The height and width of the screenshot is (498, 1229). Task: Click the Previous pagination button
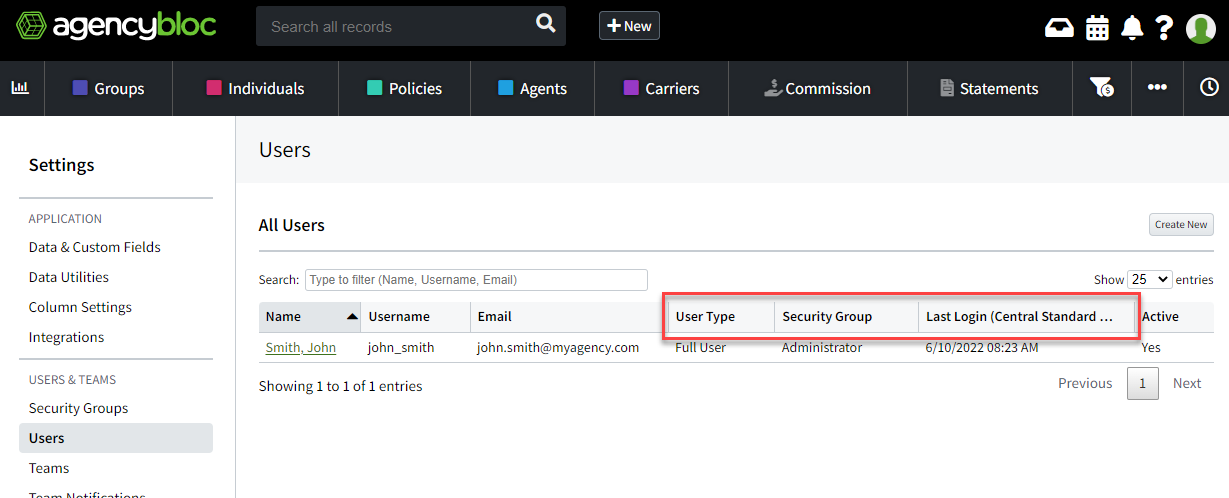point(1085,383)
